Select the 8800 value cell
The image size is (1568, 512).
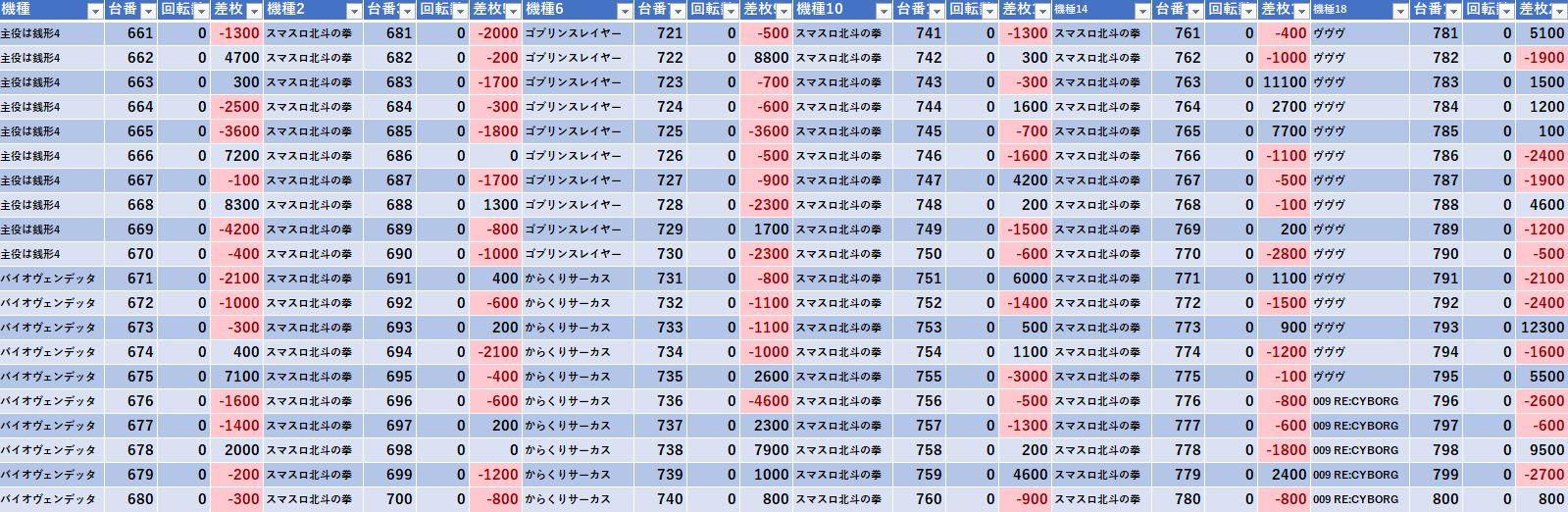click(767, 58)
